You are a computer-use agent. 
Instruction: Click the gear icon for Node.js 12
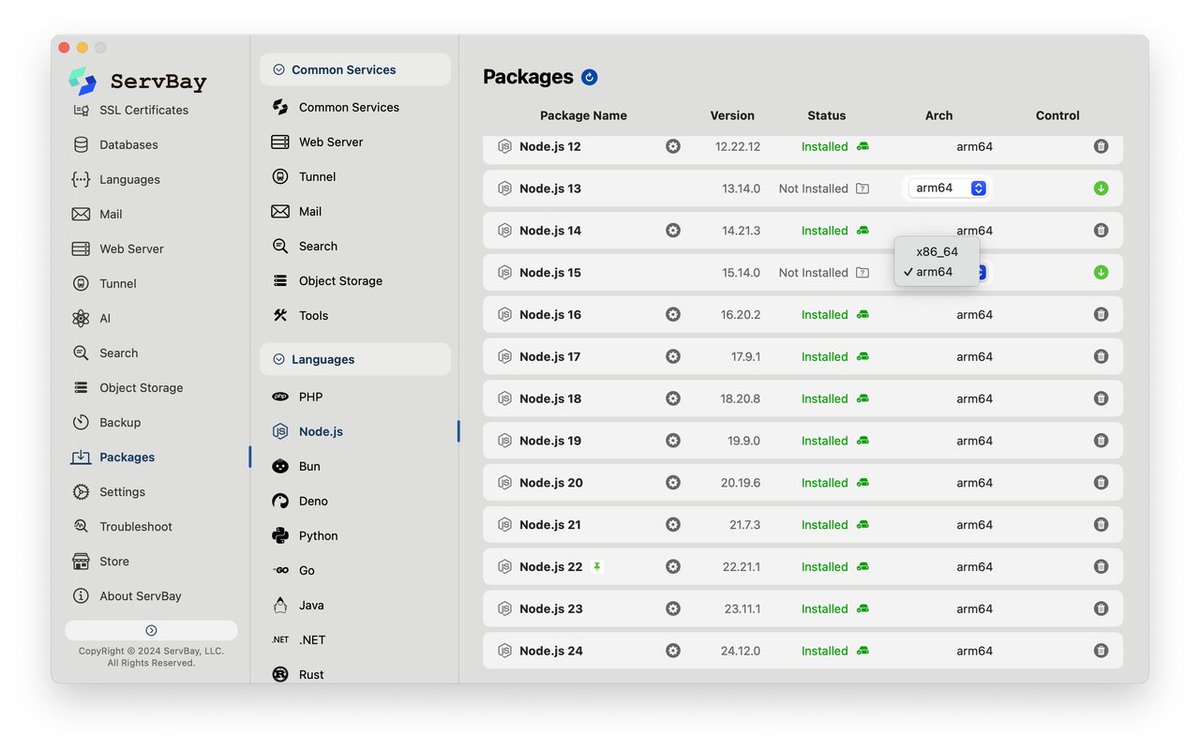(x=673, y=146)
